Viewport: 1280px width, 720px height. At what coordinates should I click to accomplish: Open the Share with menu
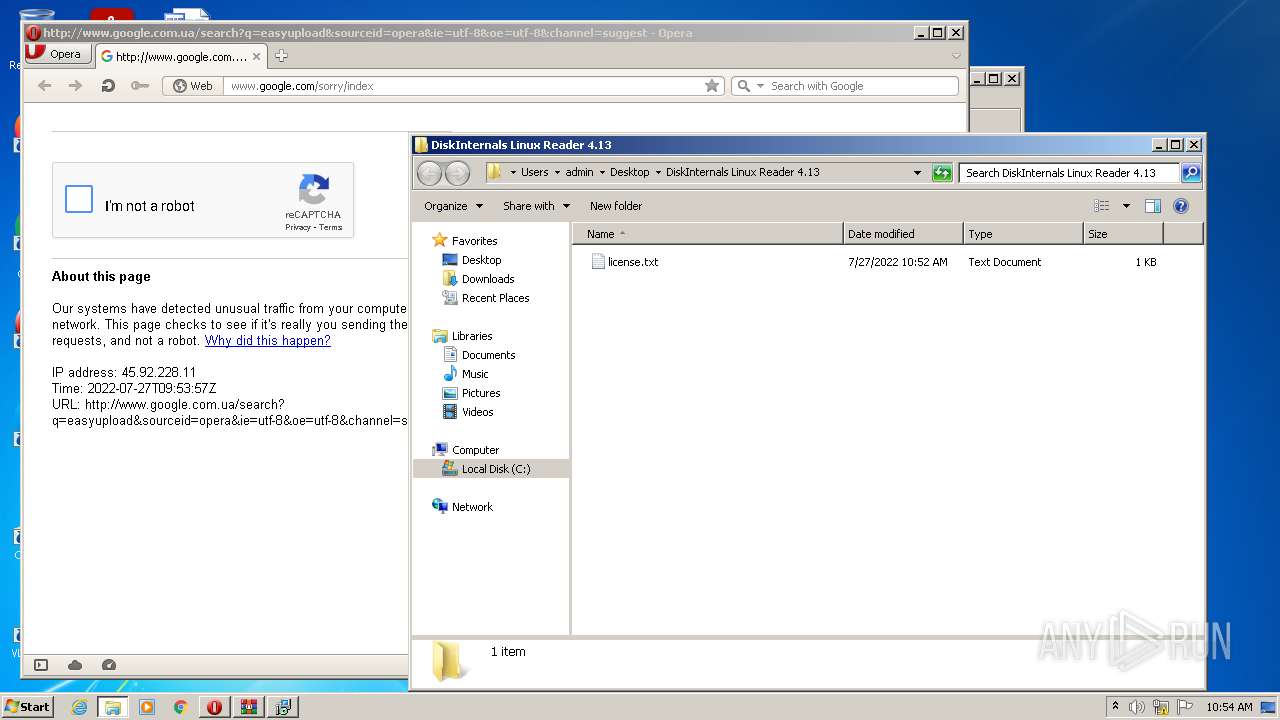click(536, 206)
